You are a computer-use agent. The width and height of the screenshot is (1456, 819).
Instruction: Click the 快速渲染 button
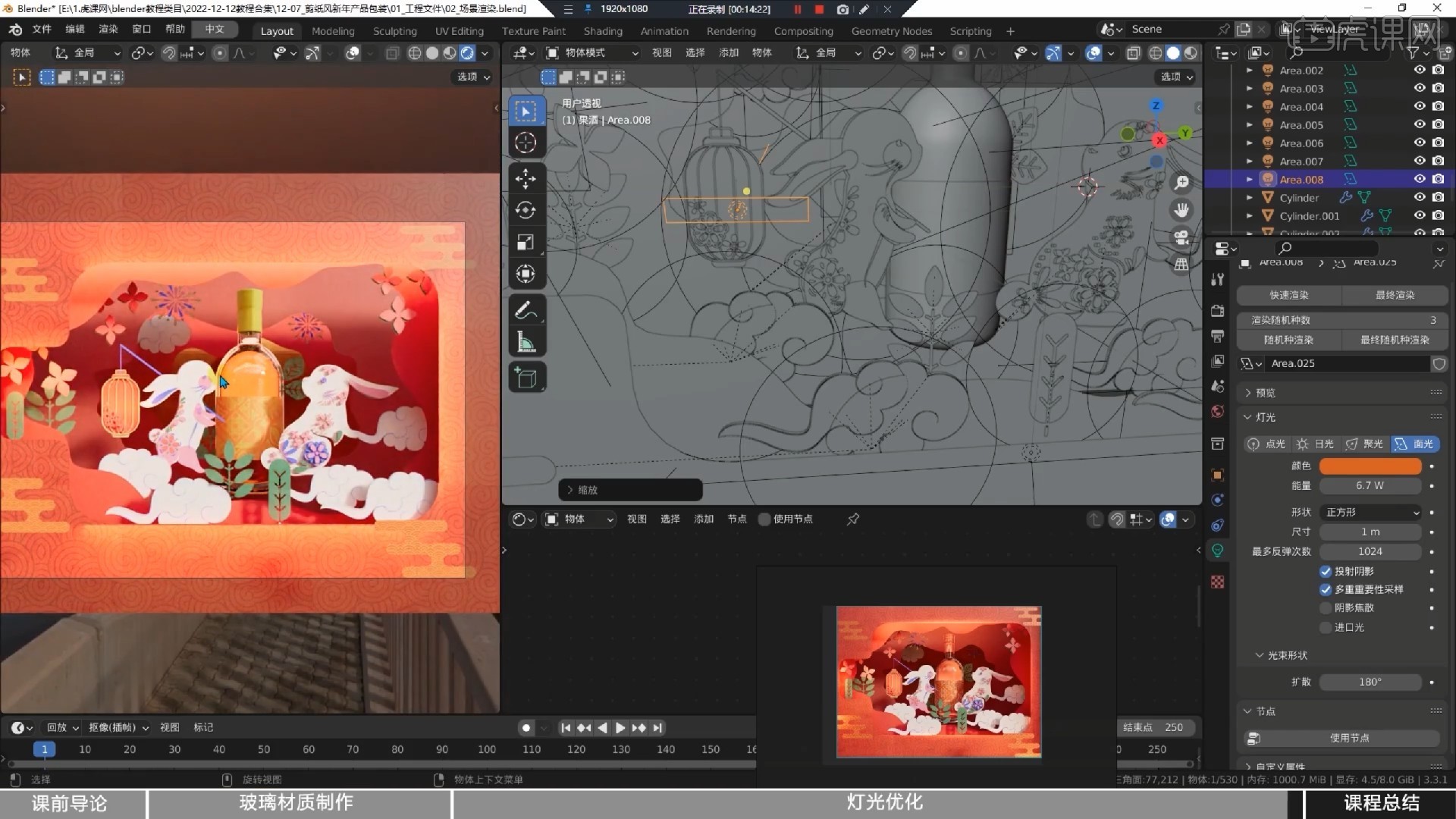pos(1289,295)
